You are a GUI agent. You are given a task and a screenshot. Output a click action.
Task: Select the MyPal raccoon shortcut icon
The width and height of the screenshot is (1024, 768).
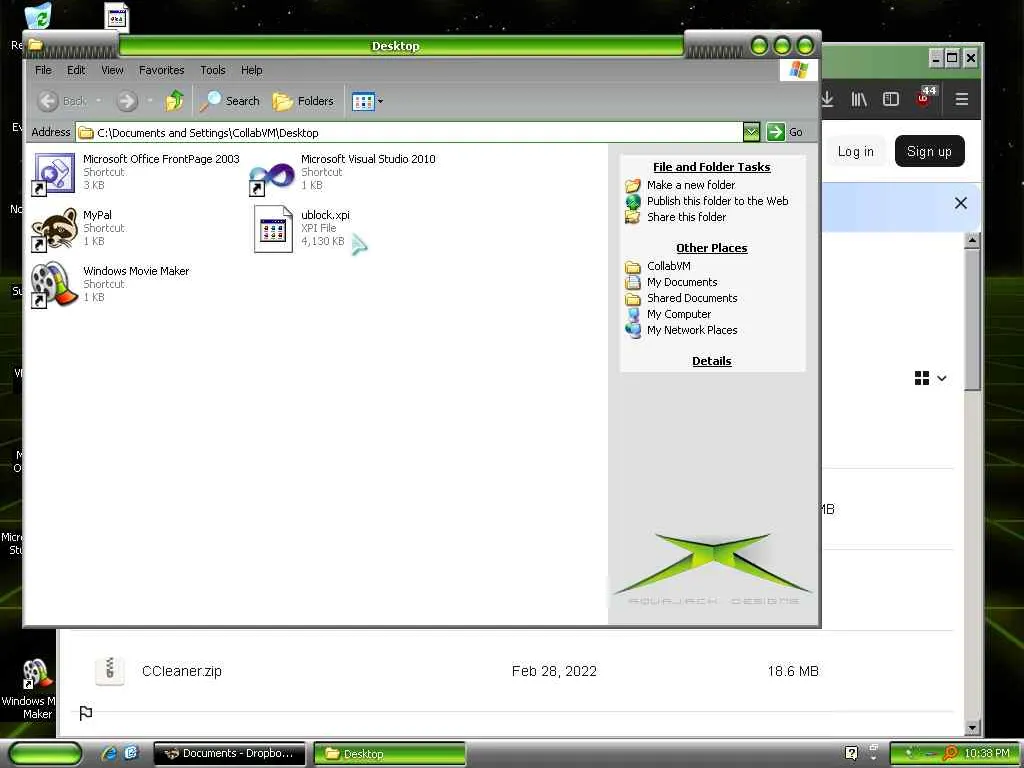[x=54, y=230]
